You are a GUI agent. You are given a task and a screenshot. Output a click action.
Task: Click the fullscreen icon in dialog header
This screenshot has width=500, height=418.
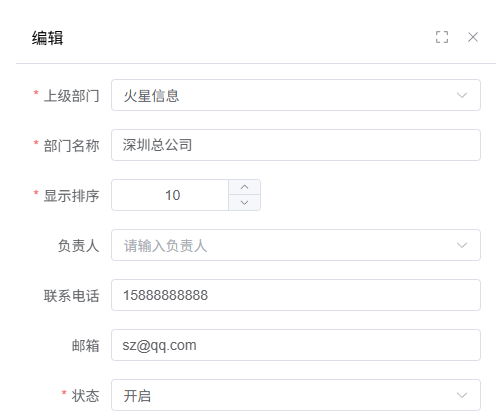coord(442,37)
